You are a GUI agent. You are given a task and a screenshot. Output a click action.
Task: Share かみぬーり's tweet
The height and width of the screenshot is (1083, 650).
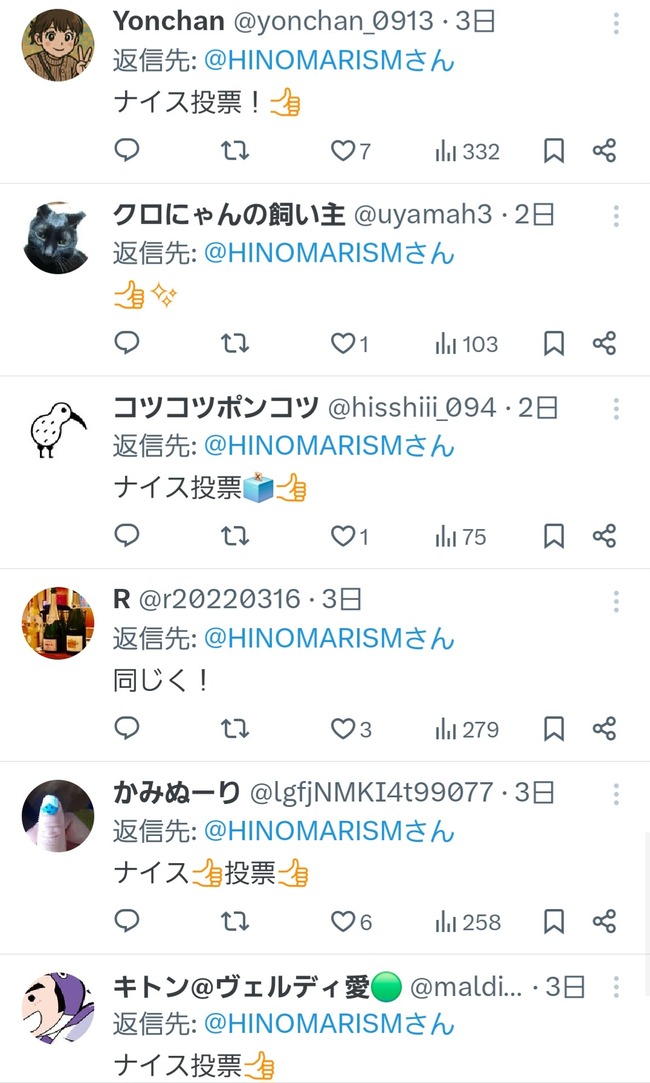pyautogui.click(x=604, y=921)
